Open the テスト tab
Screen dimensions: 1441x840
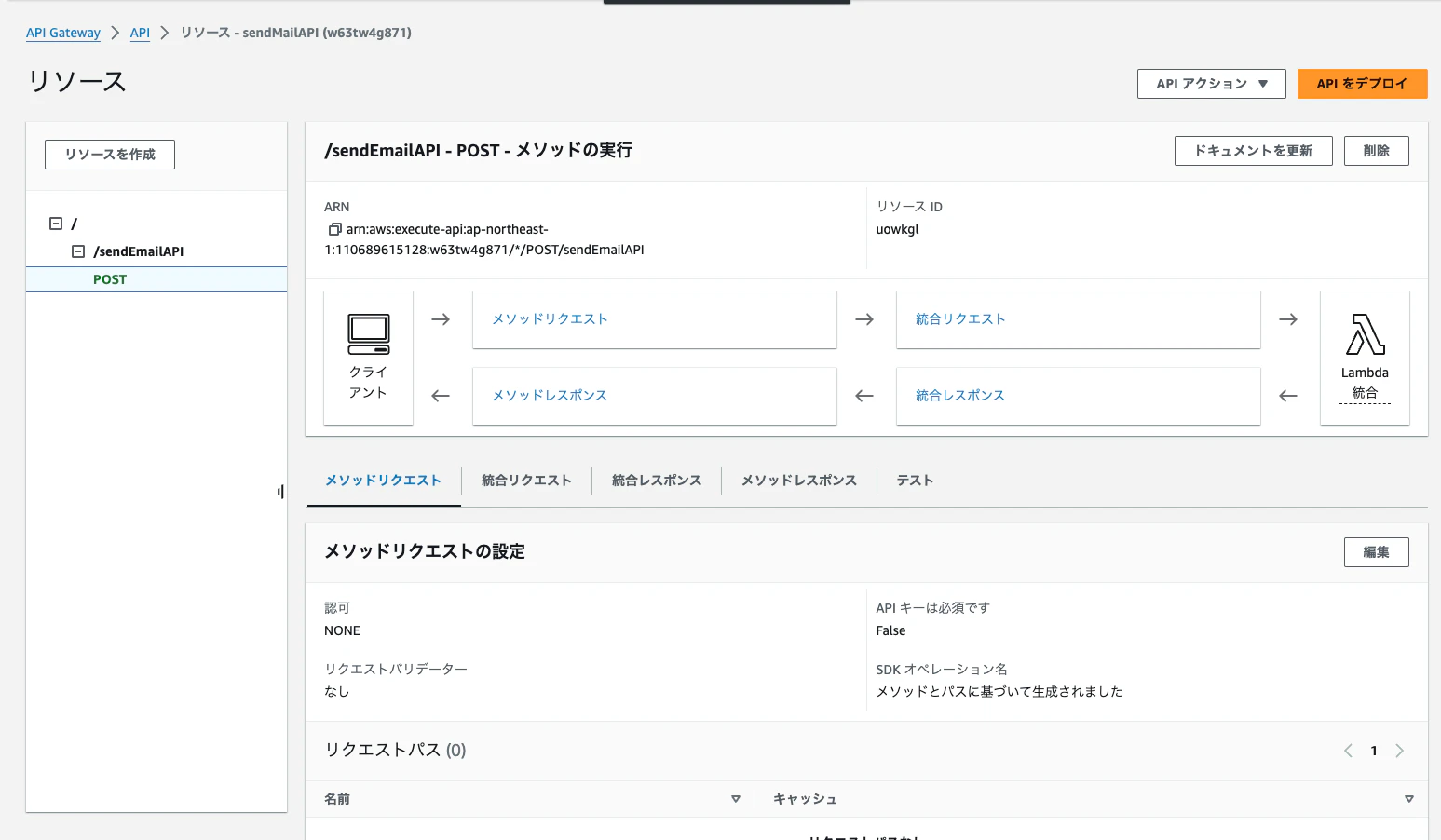pyautogui.click(x=915, y=481)
